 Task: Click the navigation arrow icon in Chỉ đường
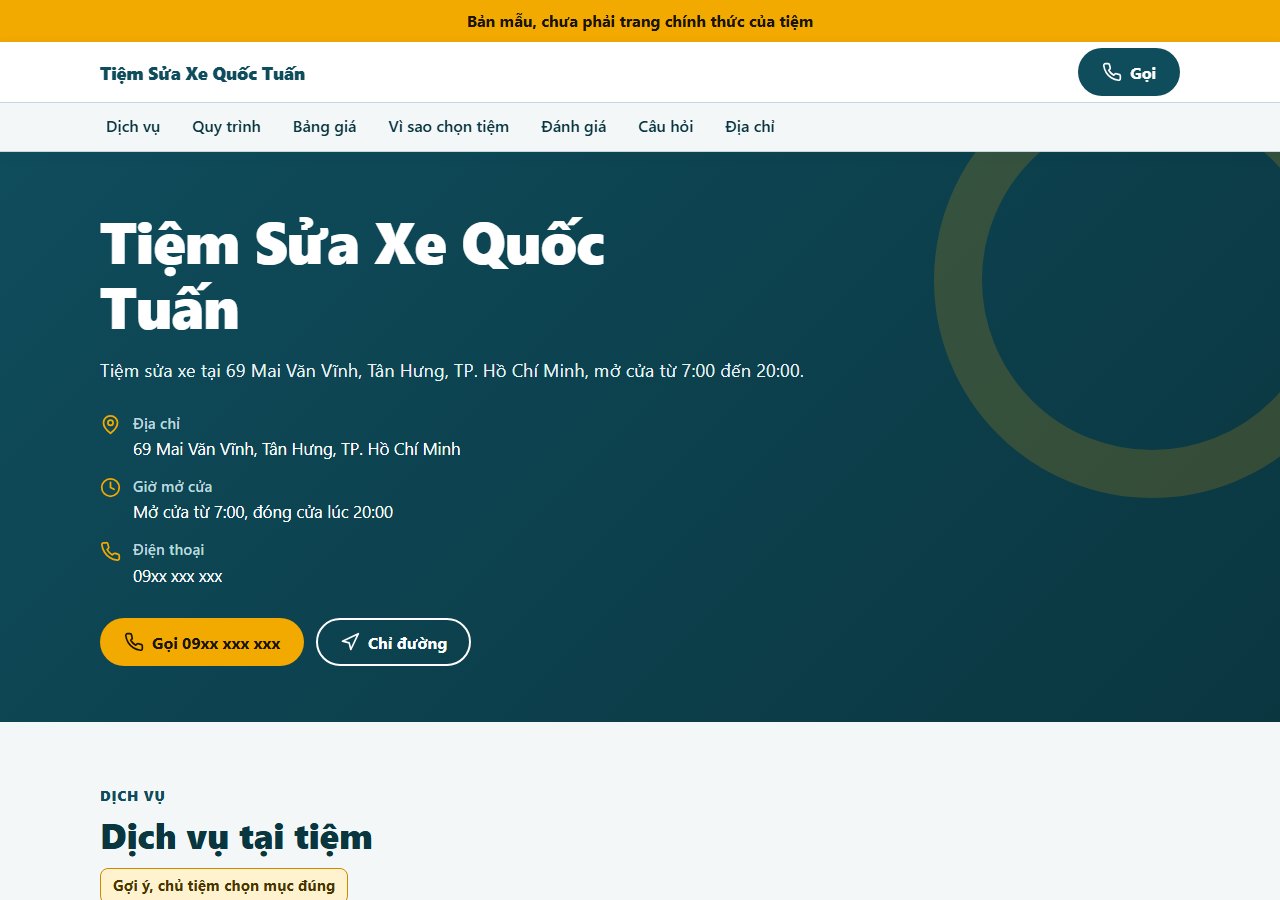[x=350, y=642]
